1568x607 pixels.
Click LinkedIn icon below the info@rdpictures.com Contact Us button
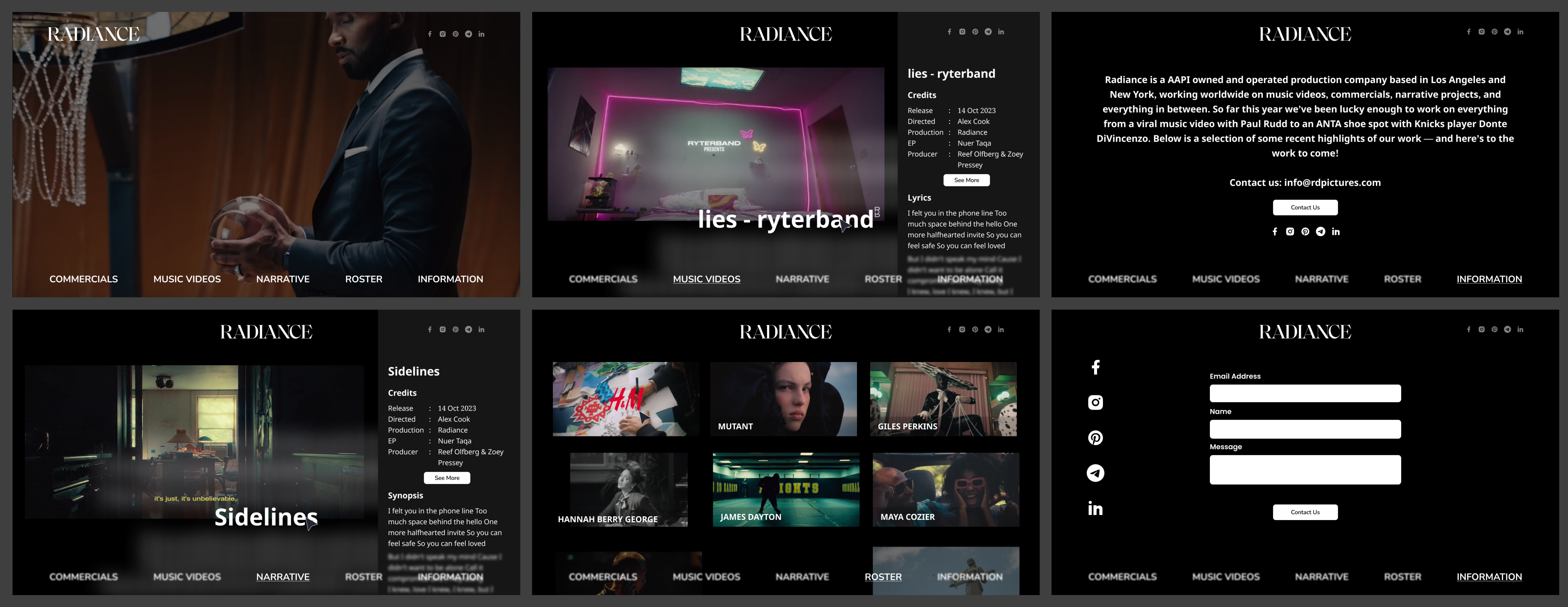(x=1336, y=232)
